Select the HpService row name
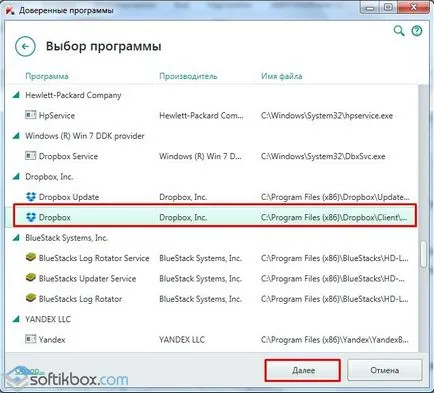434x393 pixels. (57, 116)
